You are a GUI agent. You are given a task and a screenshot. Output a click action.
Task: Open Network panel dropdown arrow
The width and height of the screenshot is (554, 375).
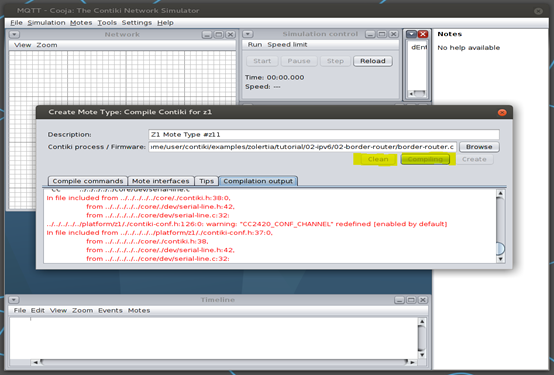pyautogui.click(x=14, y=34)
